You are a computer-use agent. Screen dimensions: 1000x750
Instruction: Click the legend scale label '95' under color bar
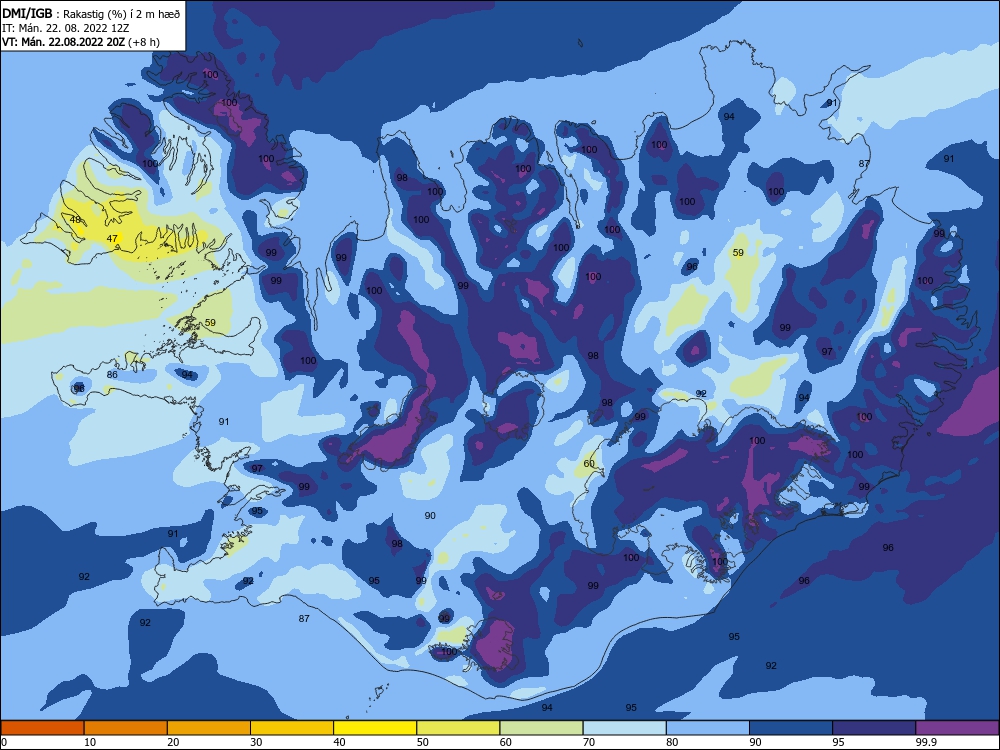pyautogui.click(x=839, y=742)
